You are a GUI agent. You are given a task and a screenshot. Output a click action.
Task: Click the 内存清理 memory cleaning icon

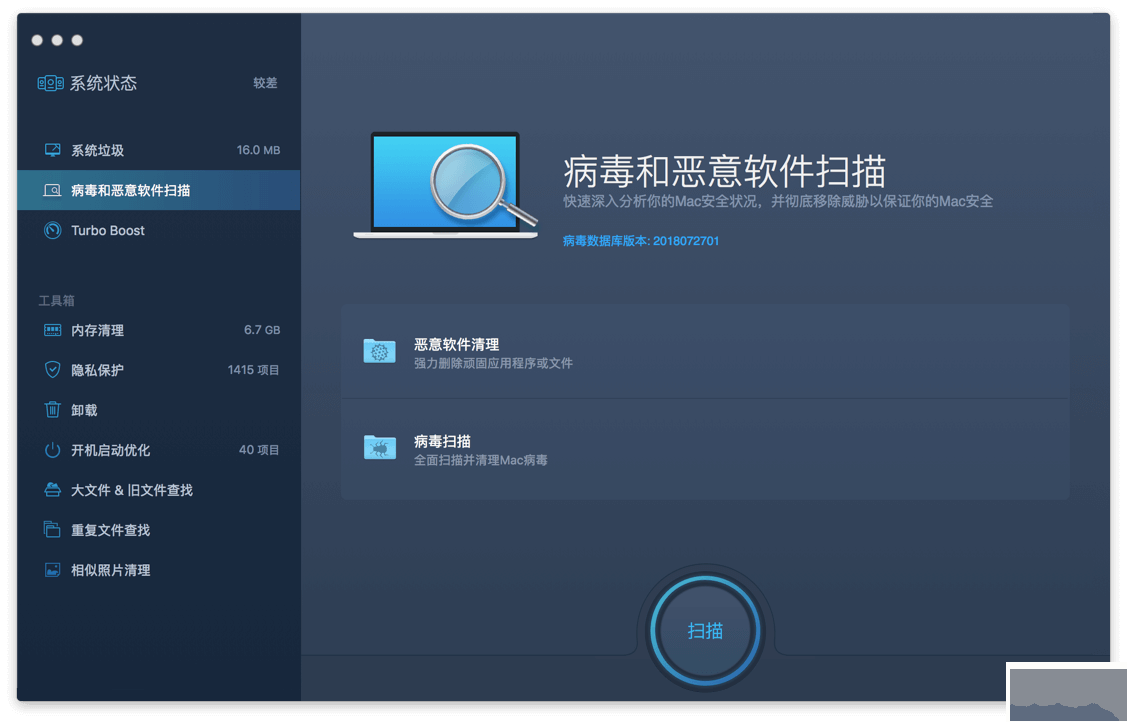tap(53, 330)
